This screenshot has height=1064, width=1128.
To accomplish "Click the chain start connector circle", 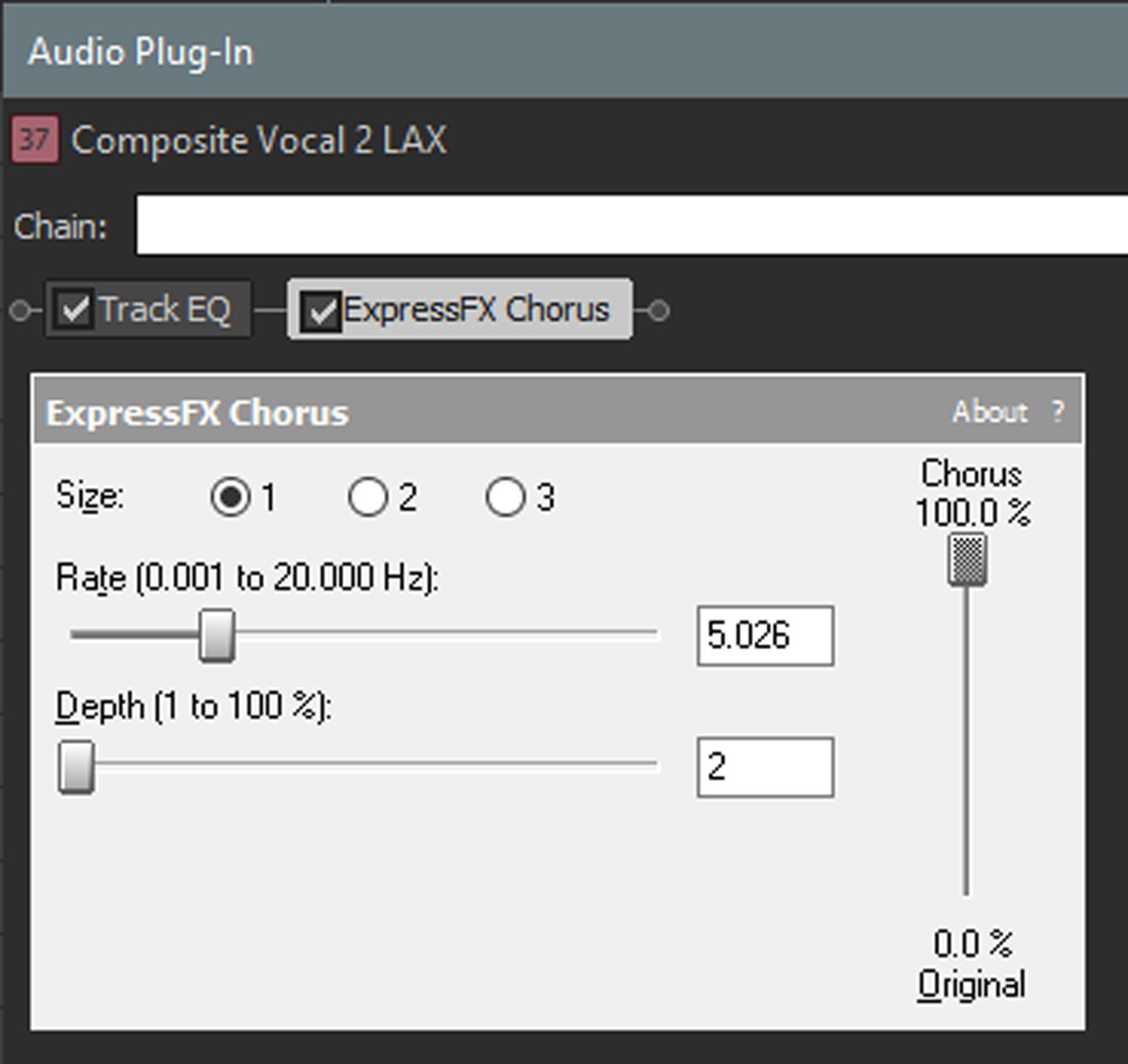I will click(x=21, y=310).
